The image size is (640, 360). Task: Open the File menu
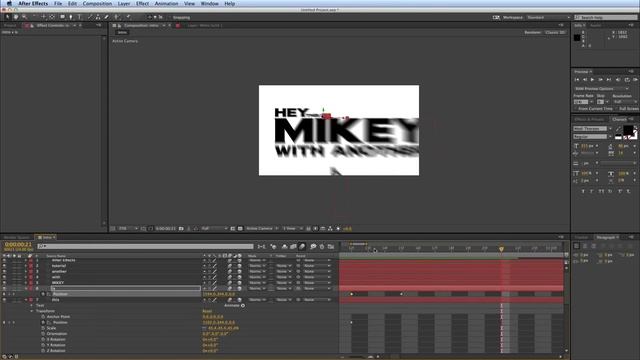pyautogui.click(x=58, y=4)
